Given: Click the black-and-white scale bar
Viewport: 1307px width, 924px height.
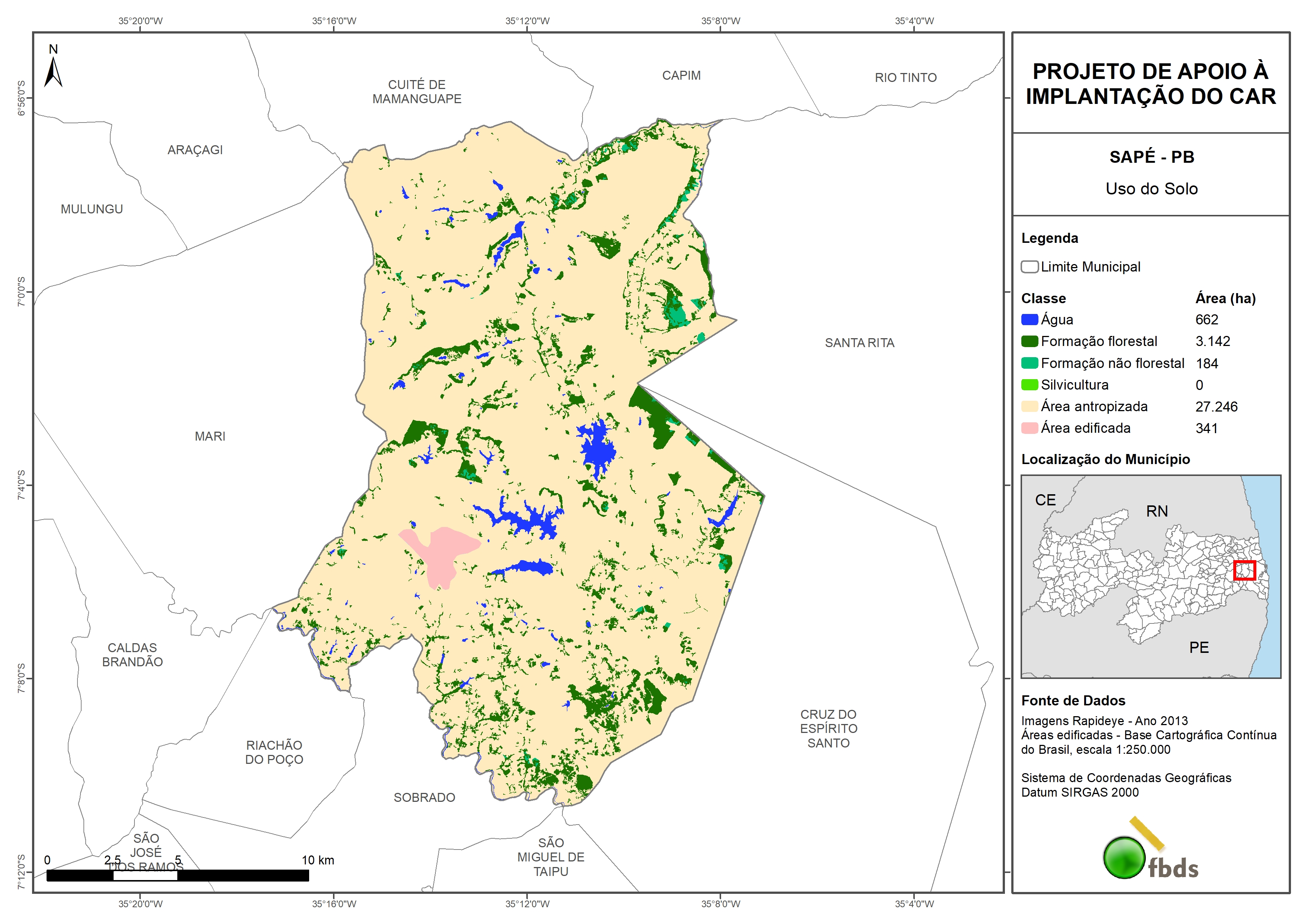Looking at the screenshot, I should coord(178,876).
